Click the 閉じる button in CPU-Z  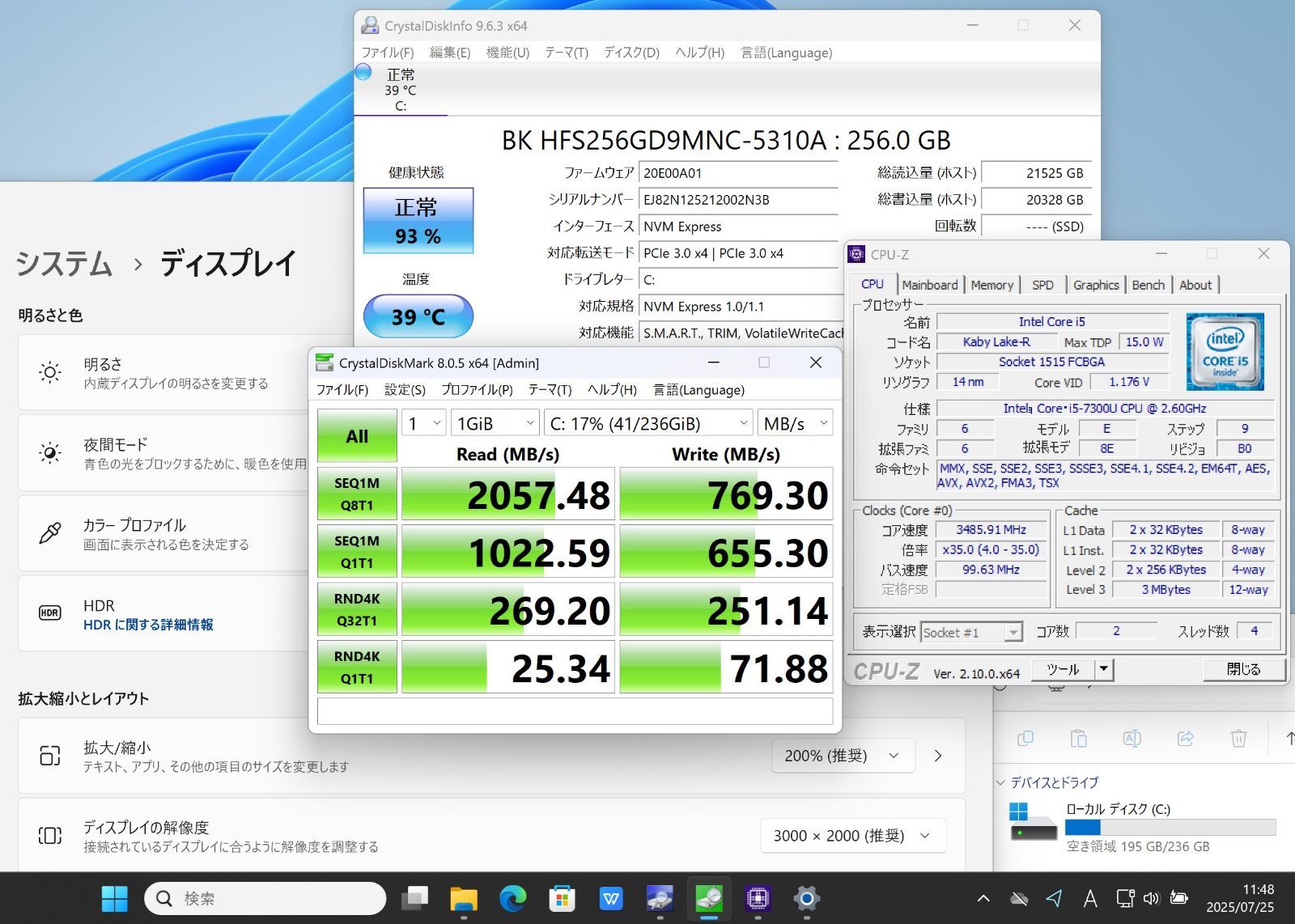coord(1243,669)
